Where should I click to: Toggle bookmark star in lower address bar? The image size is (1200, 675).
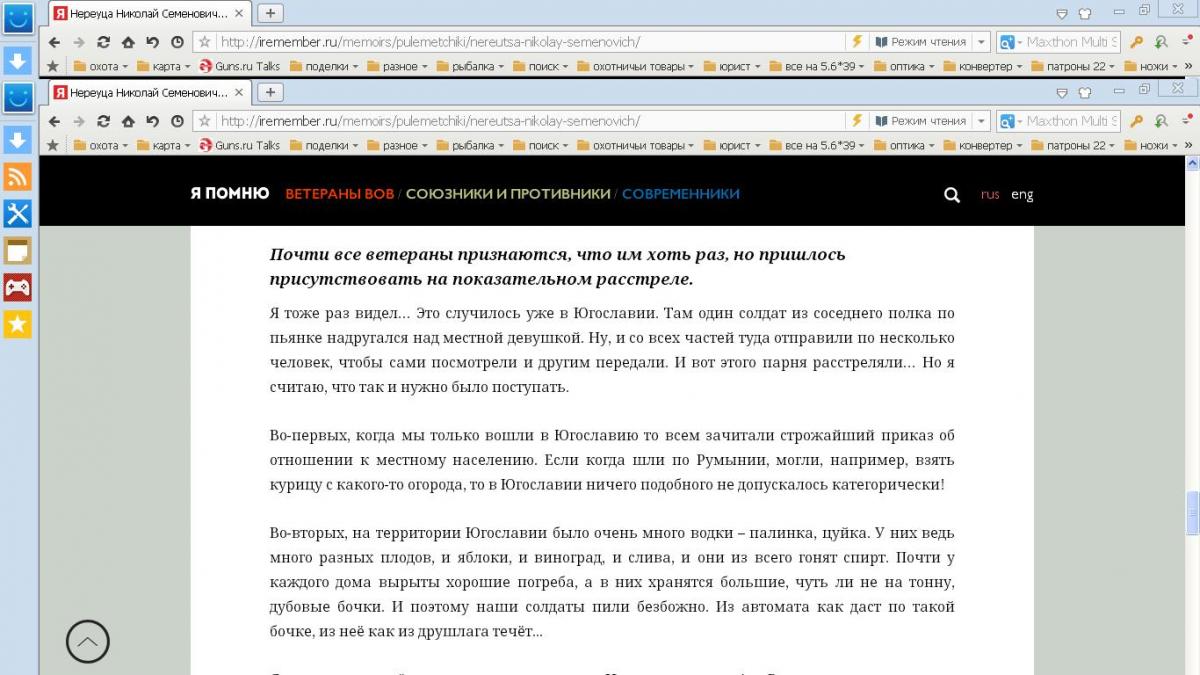point(205,121)
